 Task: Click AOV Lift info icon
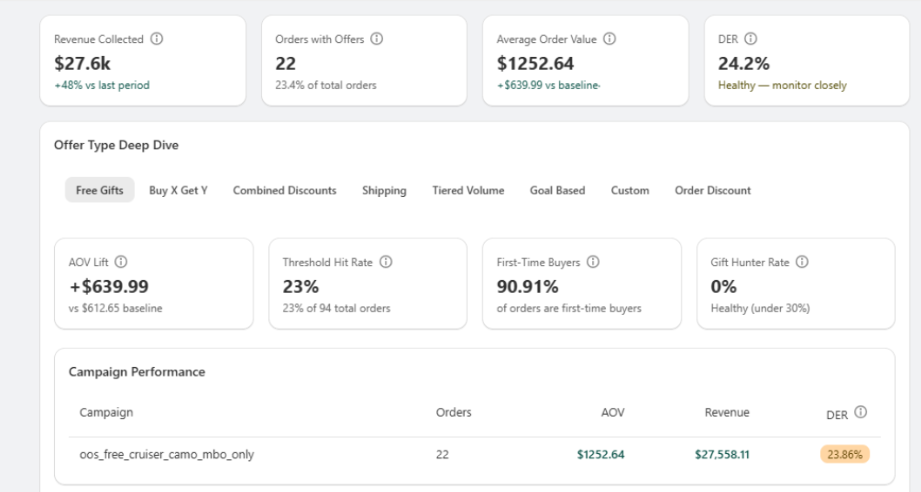coord(120,262)
